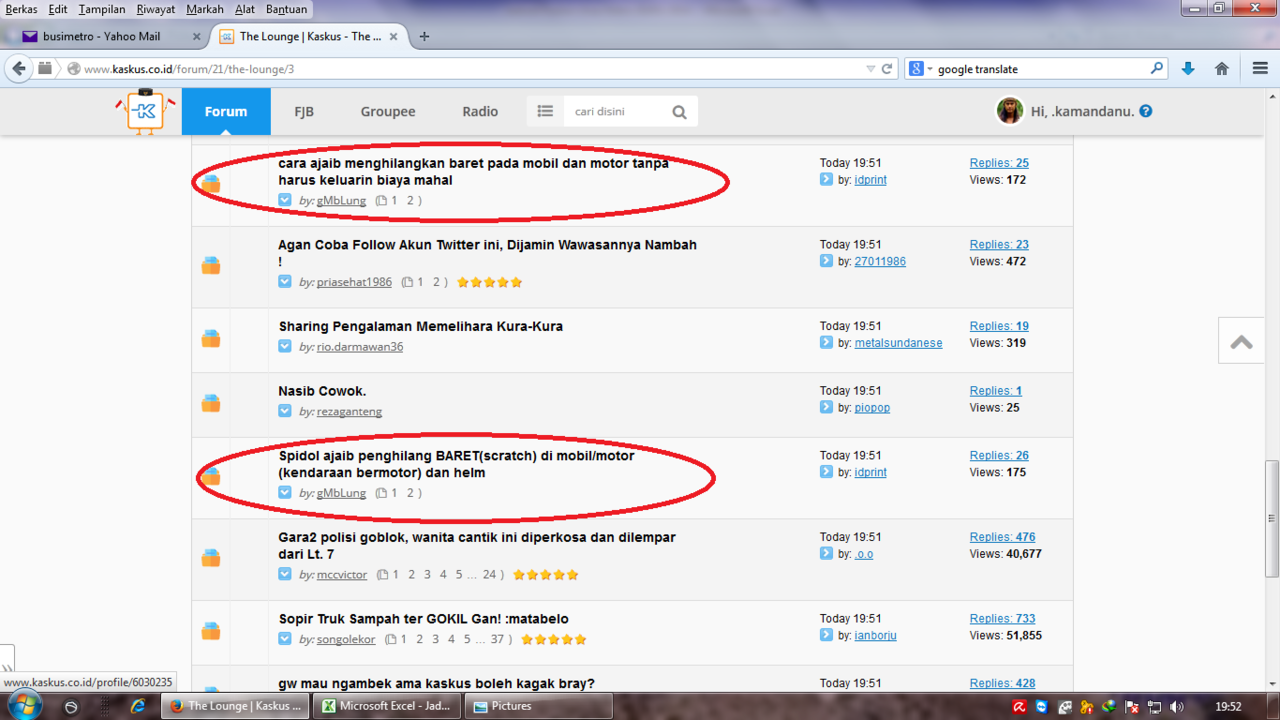Open the Riwayat menu

[155, 9]
